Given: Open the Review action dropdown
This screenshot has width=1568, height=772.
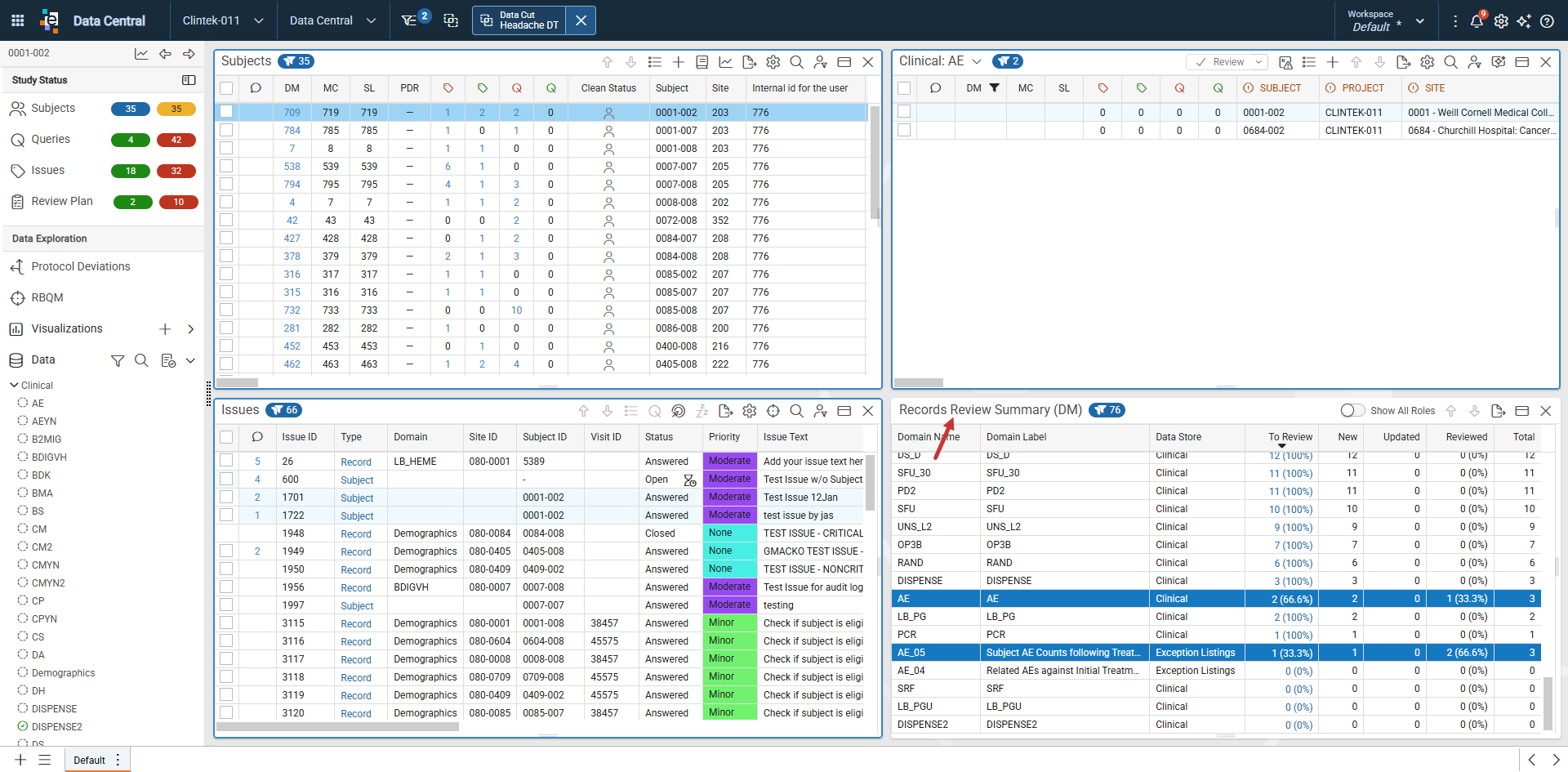Looking at the screenshot, I should pyautogui.click(x=1259, y=62).
